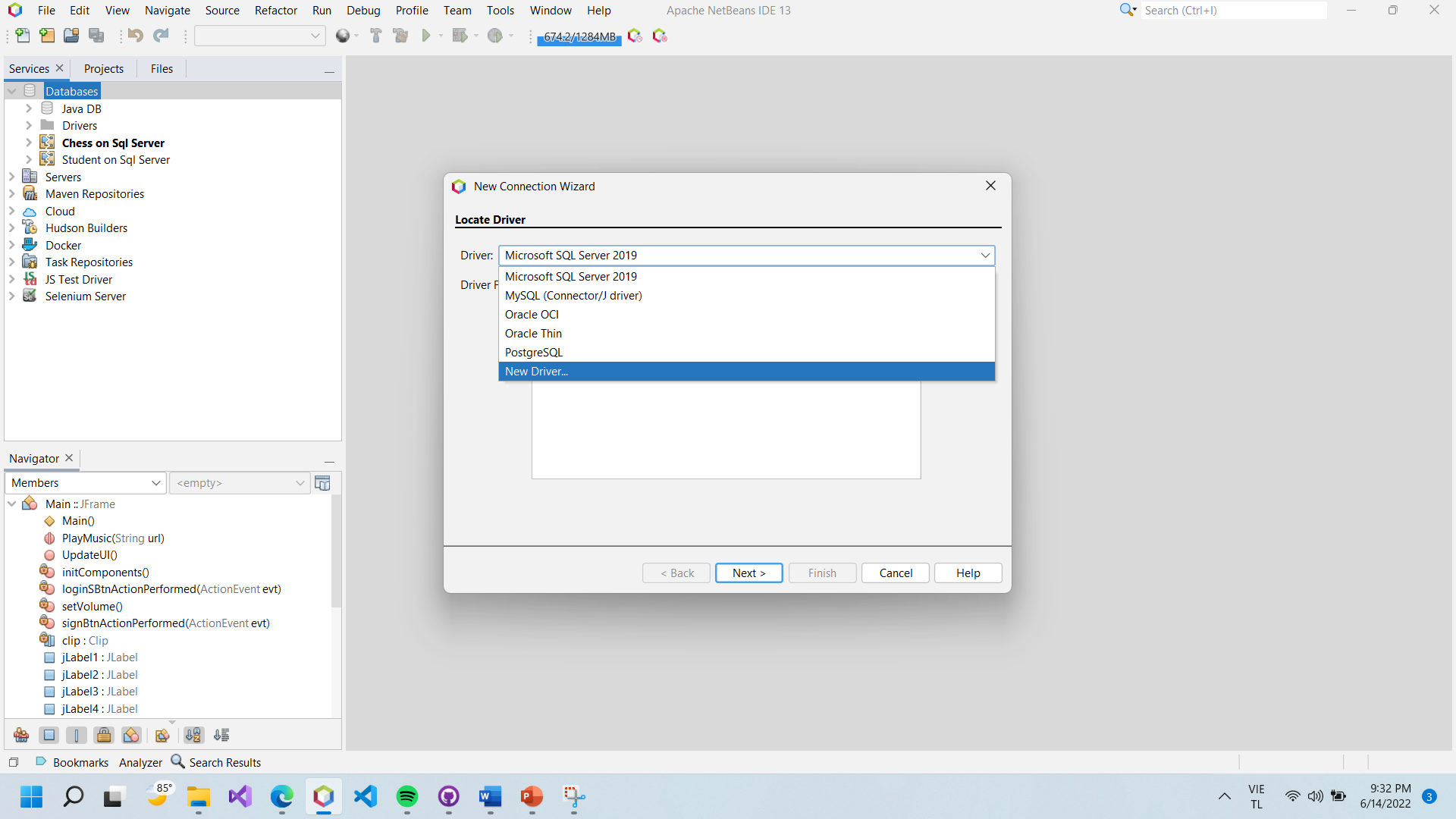Viewport: 1456px width, 819px height.
Task: Open the project configuration dropdown in toolbar
Action: (x=259, y=36)
